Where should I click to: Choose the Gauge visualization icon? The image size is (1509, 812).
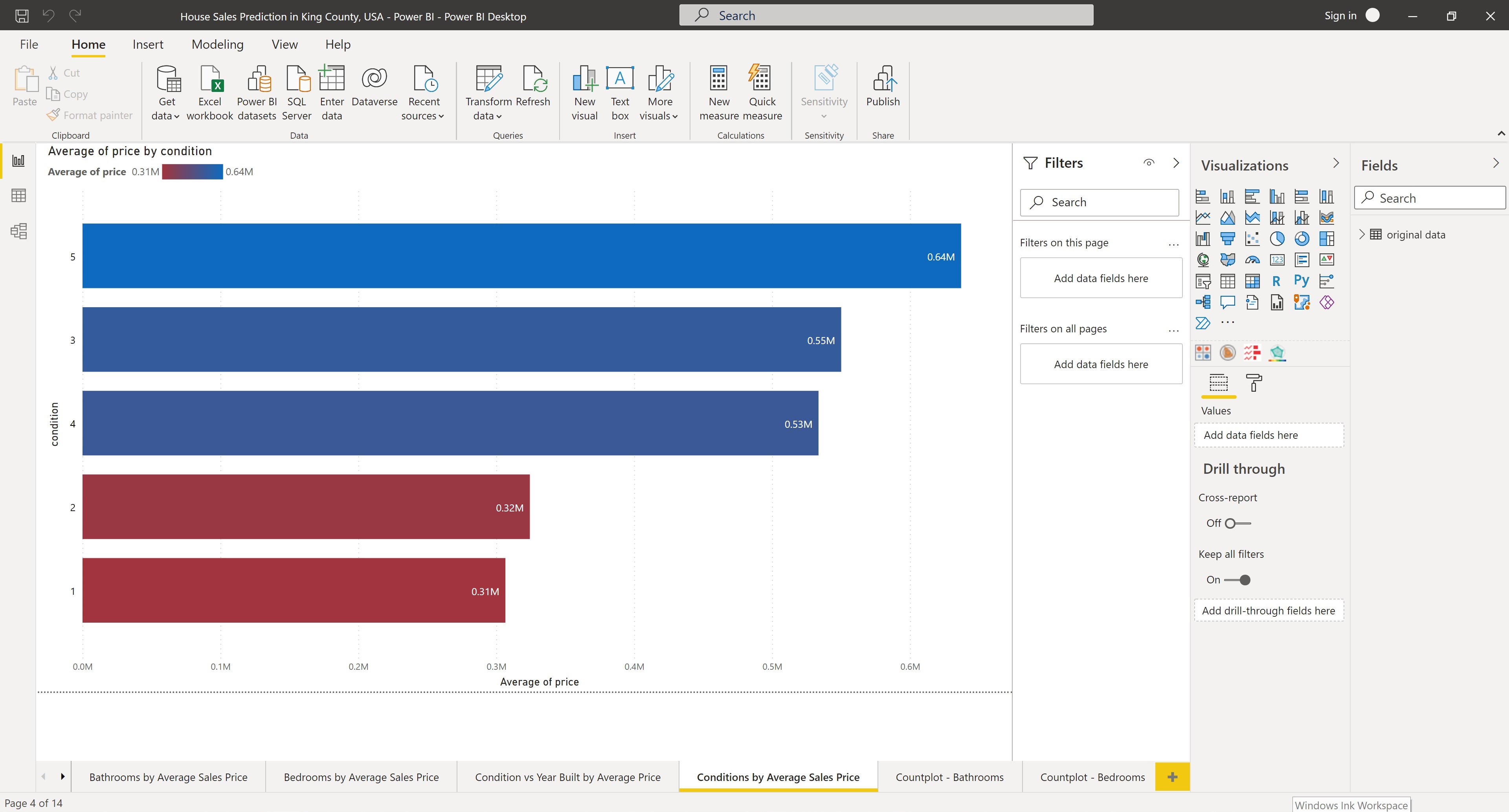1252,260
